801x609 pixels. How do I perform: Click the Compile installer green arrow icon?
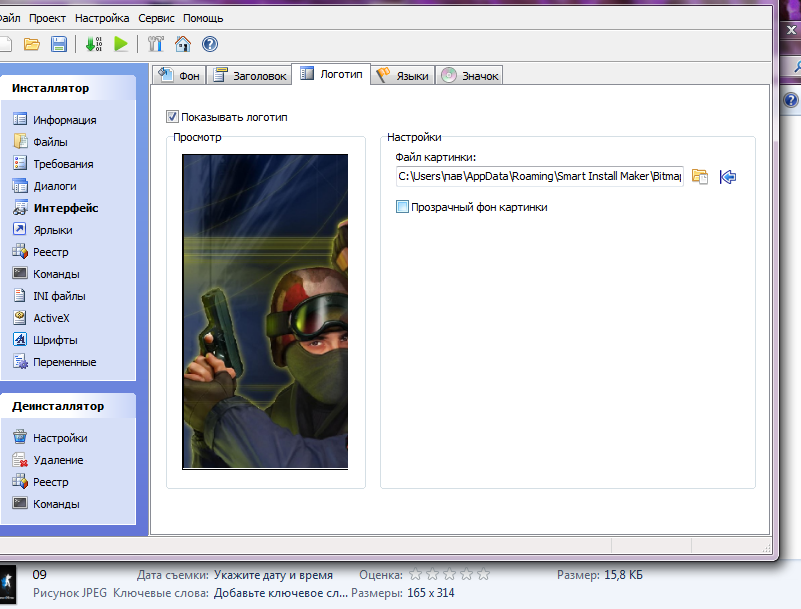coord(94,44)
